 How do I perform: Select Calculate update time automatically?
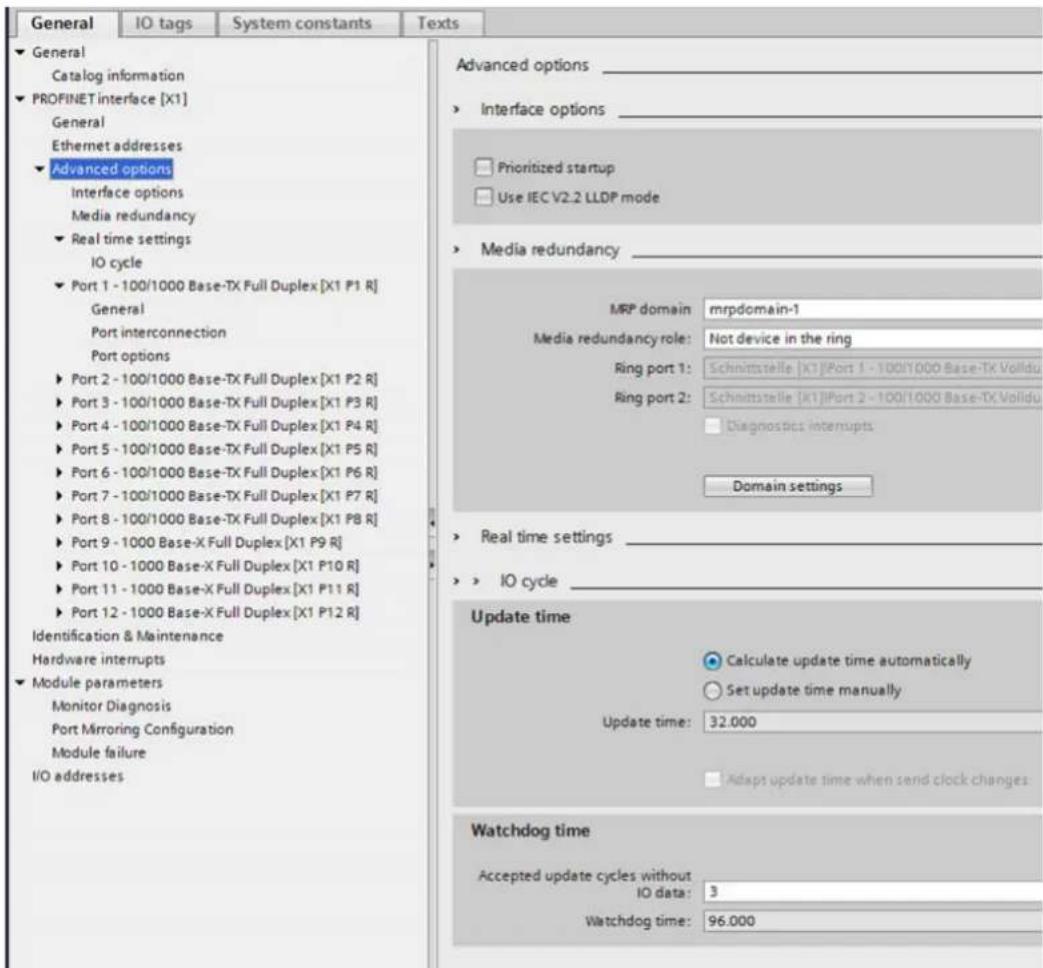712,661
